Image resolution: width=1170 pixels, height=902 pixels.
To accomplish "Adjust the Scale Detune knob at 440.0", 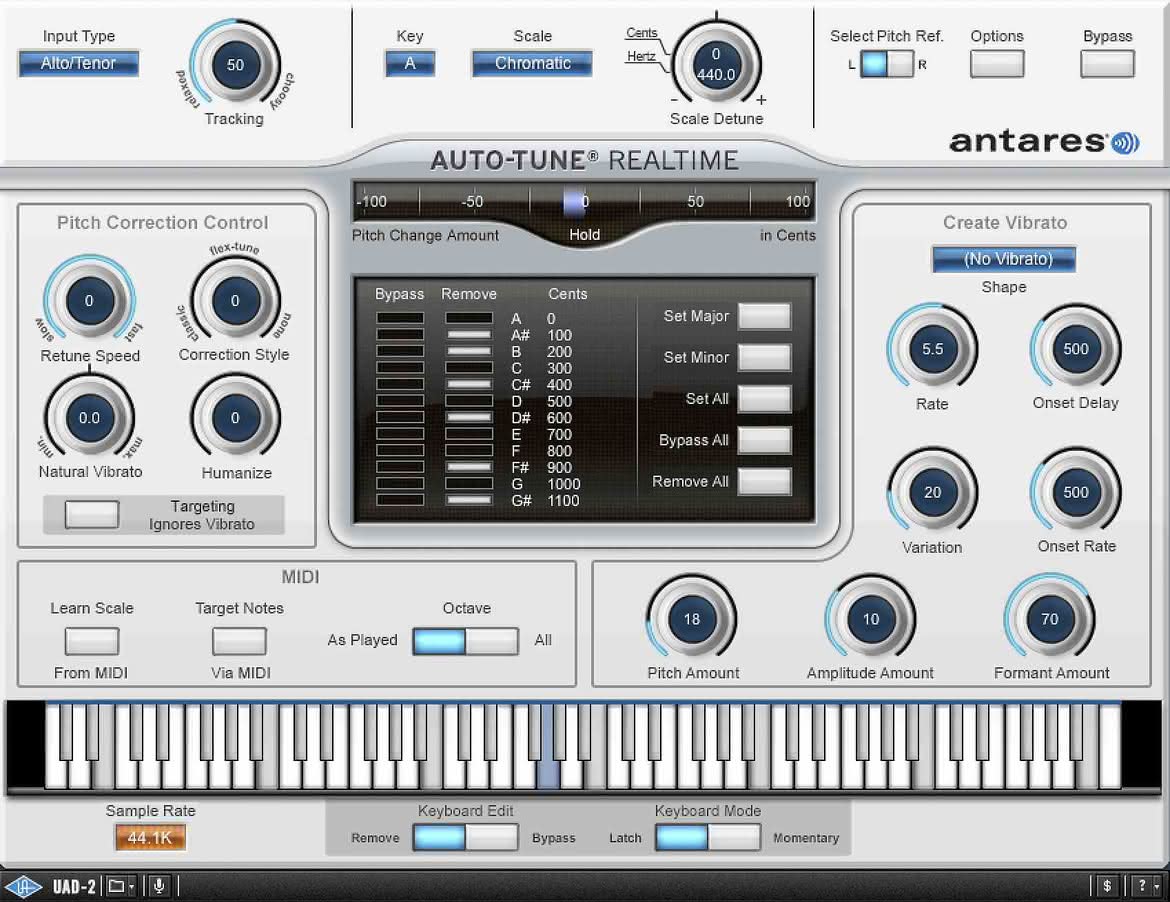I will tap(716, 65).
